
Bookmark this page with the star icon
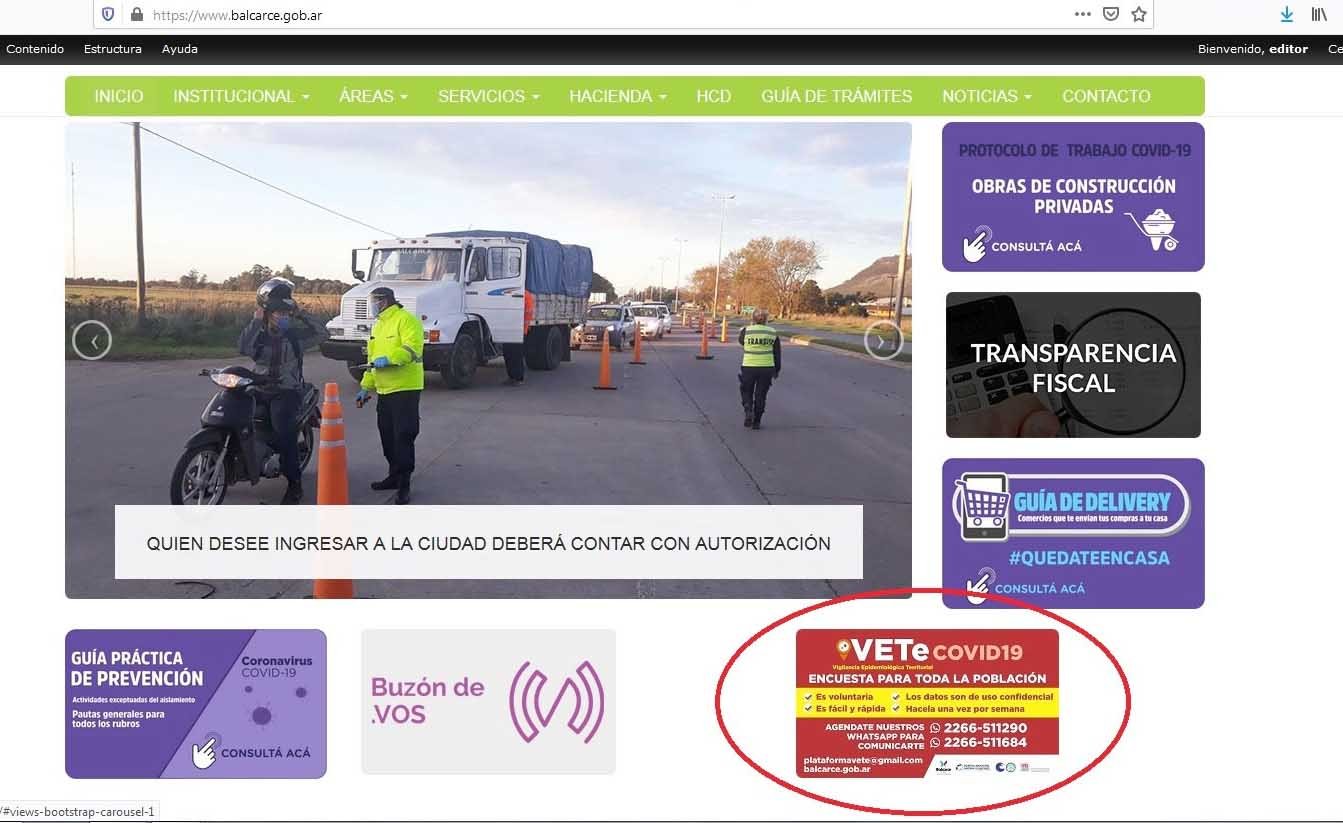click(x=1138, y=15)
